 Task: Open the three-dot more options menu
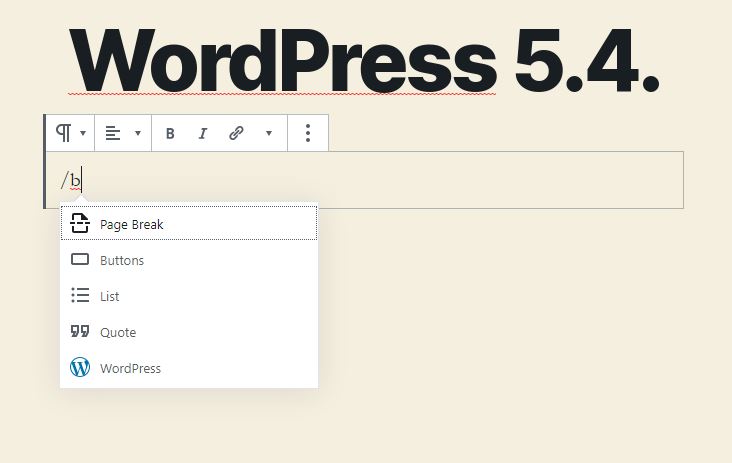pos(308,133)
